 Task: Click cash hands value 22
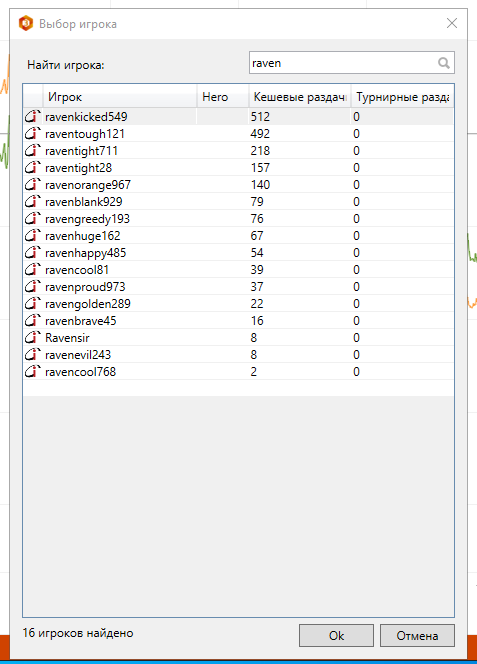pos(257,303)
